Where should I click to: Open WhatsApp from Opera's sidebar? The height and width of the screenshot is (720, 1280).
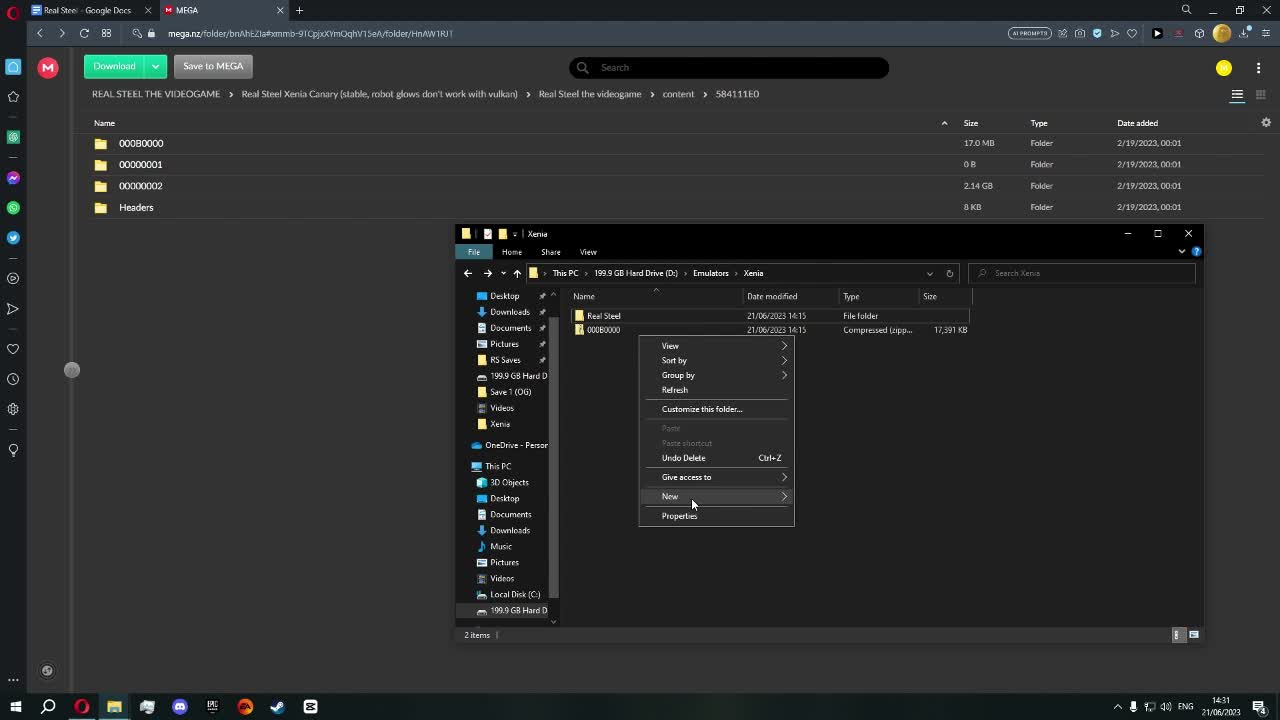pos(13,208)
